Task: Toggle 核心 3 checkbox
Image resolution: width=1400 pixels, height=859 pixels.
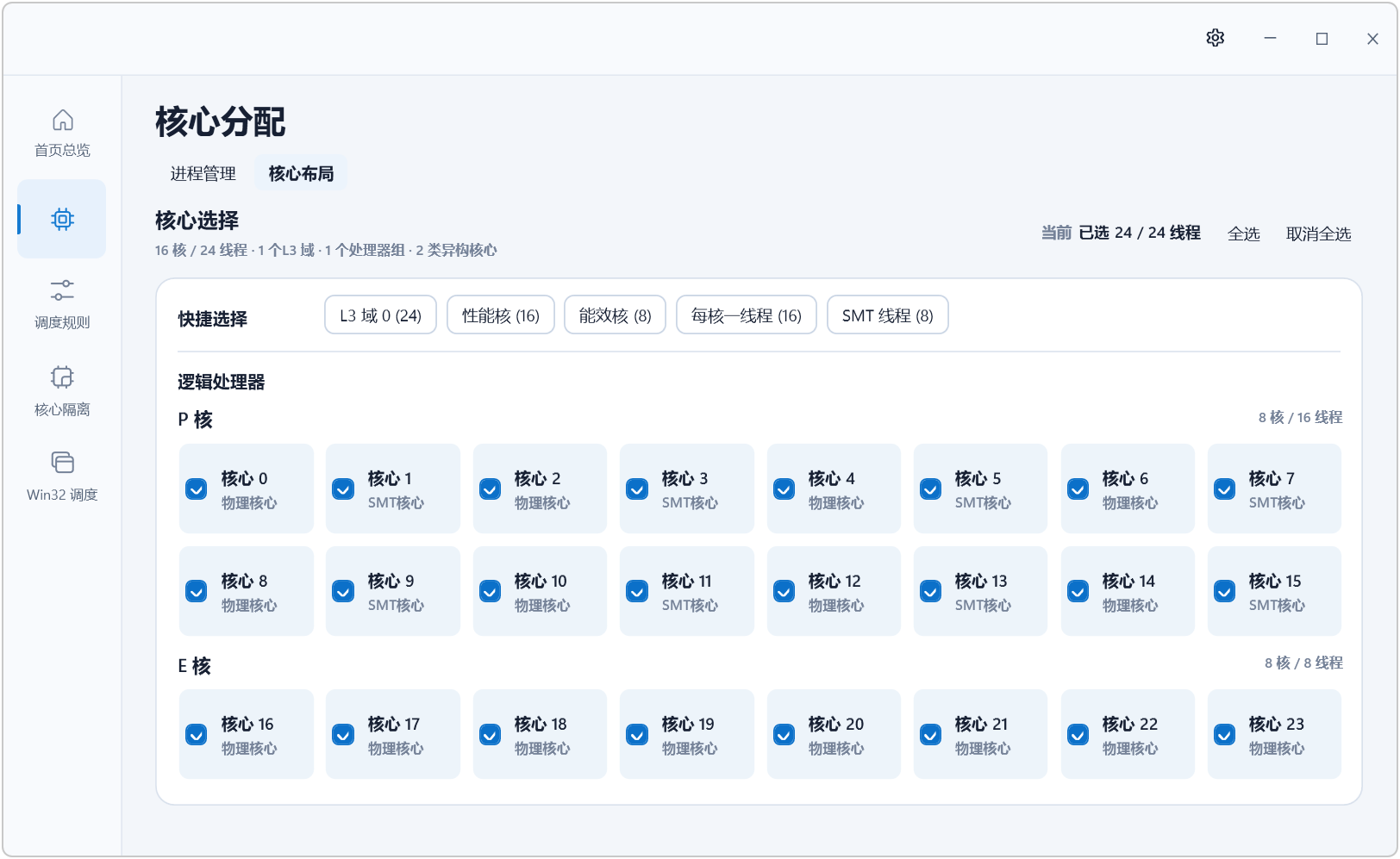Action: click(x=637, y=489)
